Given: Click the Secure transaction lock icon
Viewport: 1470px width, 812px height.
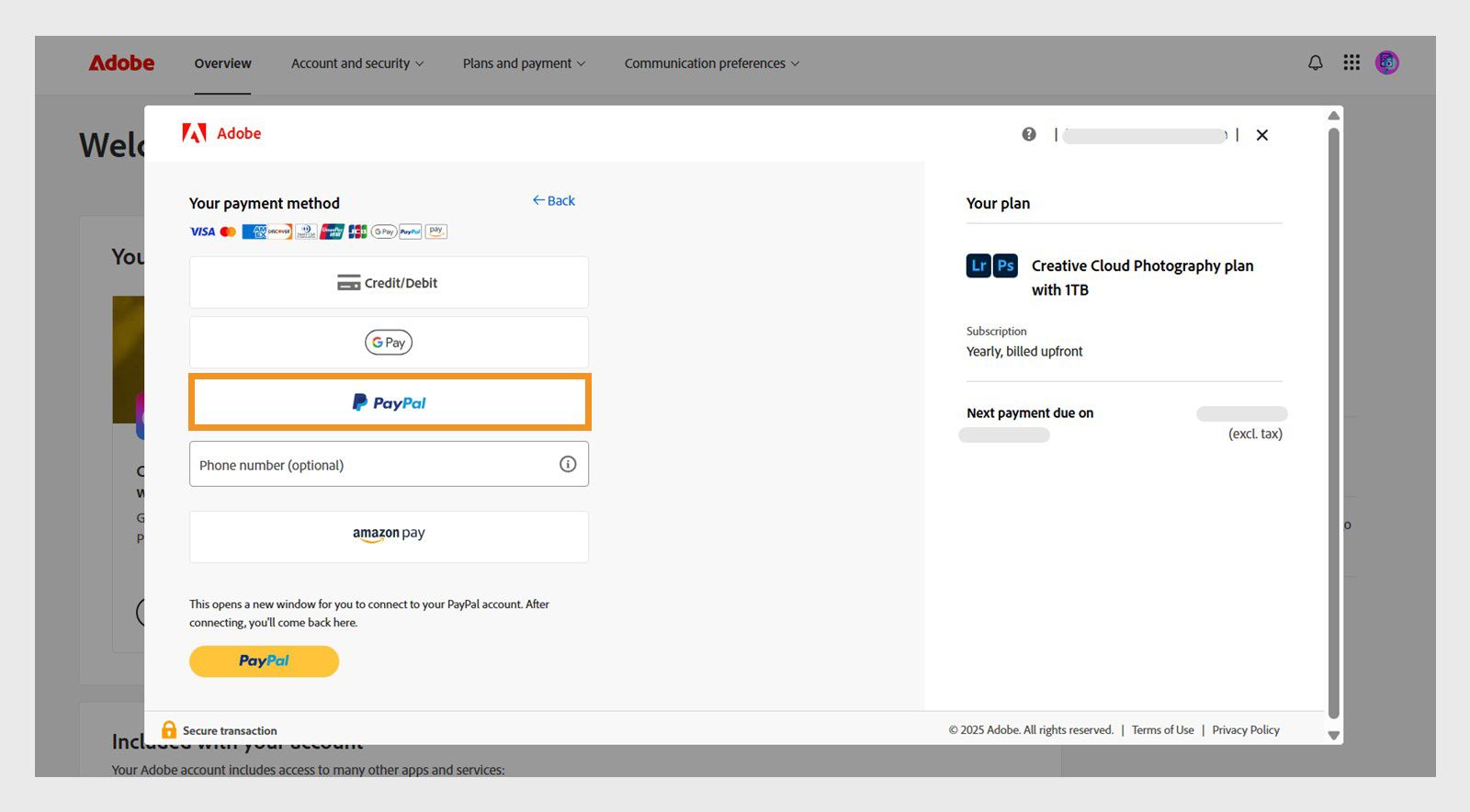Looking at the screenshot, I should coord(169,729).
